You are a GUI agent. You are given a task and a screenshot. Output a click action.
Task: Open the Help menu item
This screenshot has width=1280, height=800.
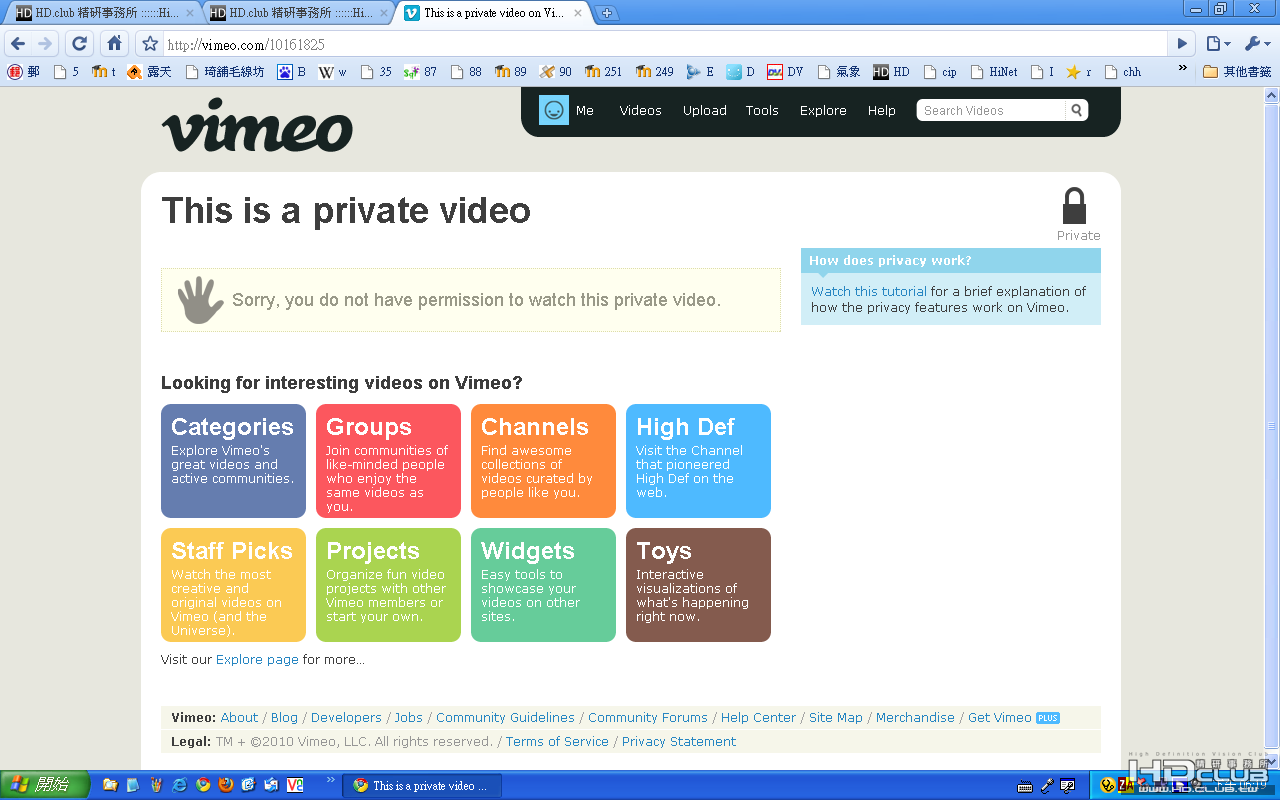(882, 111)
